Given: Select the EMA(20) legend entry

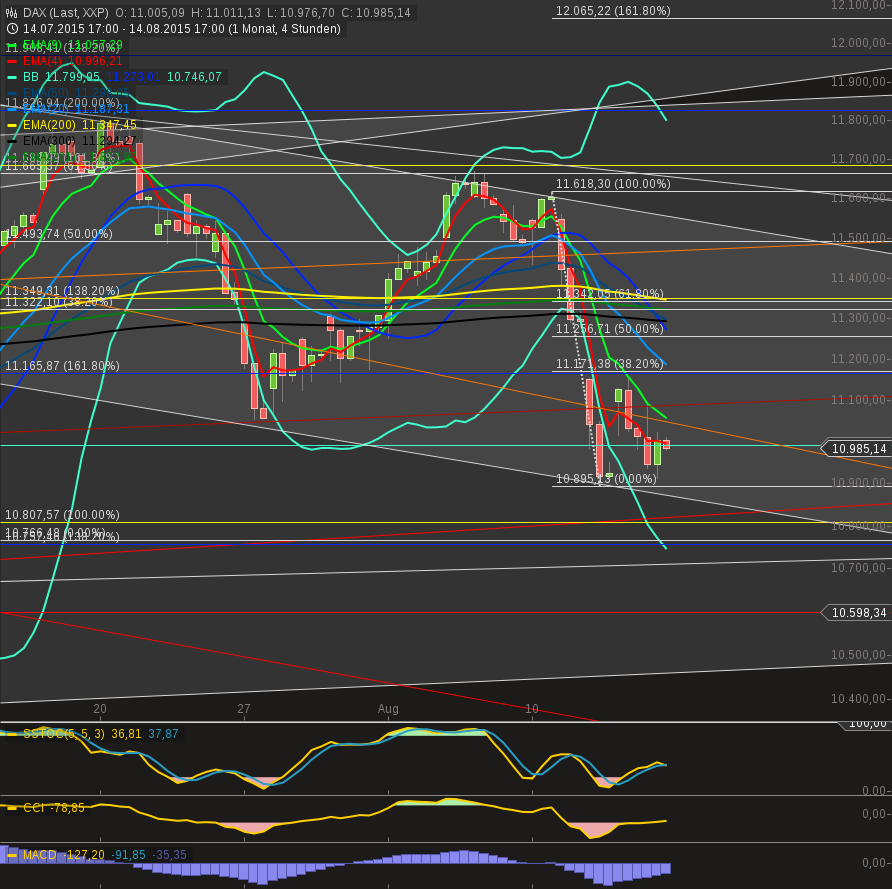Looking at the screenshot, I should pyautogui.click(x=76, y=109).
